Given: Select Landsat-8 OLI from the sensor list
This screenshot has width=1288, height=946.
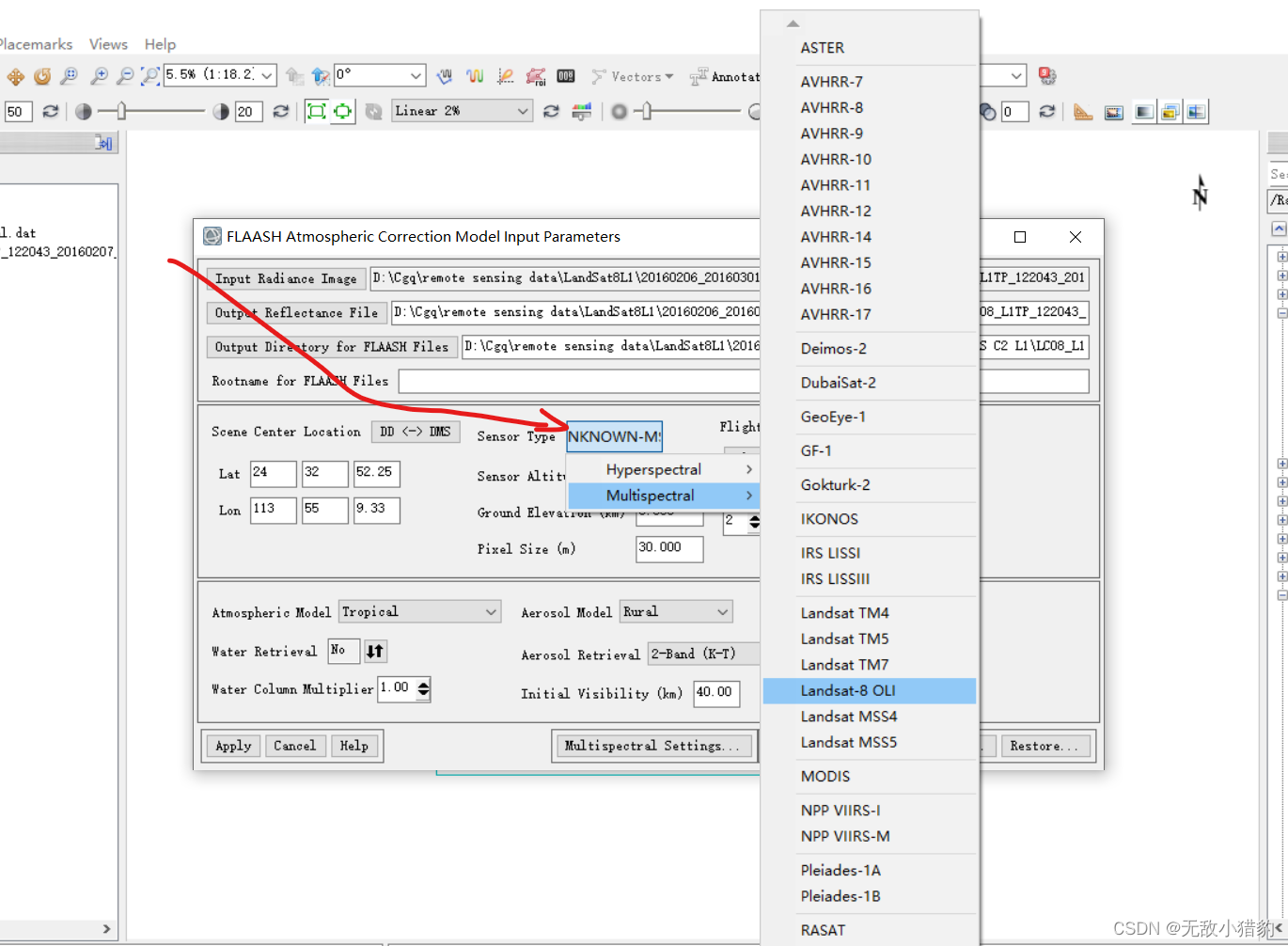Looking at the screenshot, I should [x=870, y=690].
